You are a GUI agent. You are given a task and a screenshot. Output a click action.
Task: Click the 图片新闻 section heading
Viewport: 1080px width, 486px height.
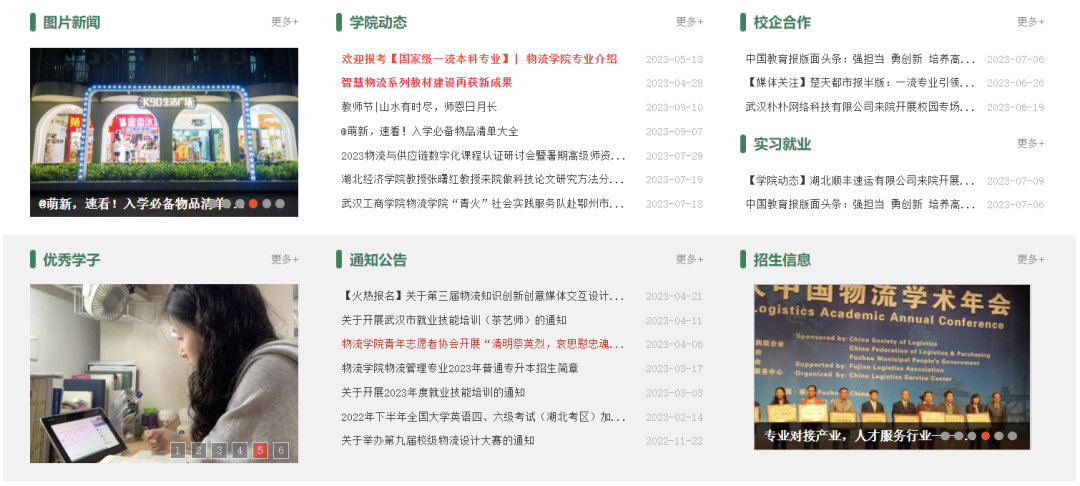point(72,22)
